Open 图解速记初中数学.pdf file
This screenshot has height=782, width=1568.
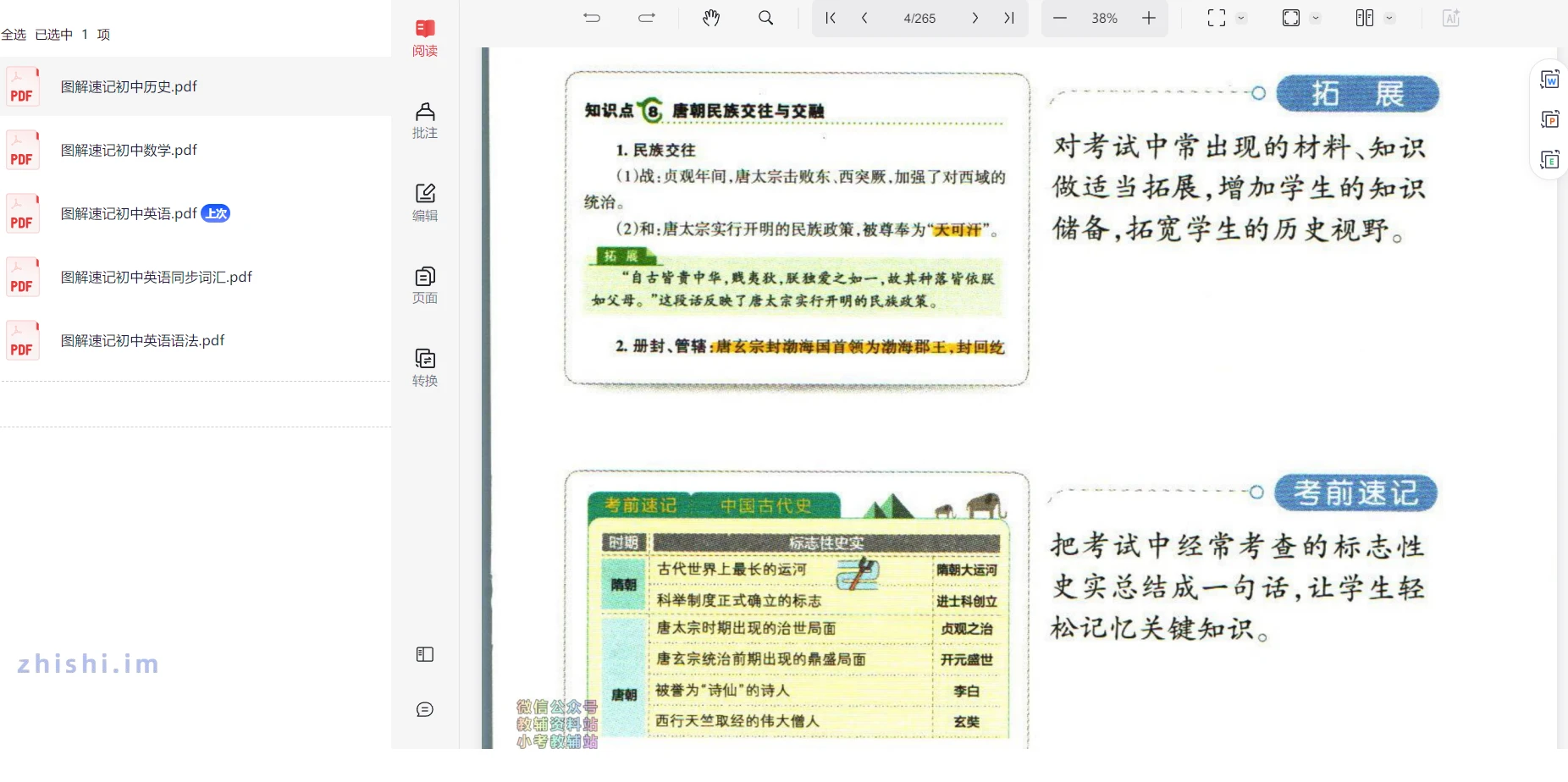click(129, 150)
